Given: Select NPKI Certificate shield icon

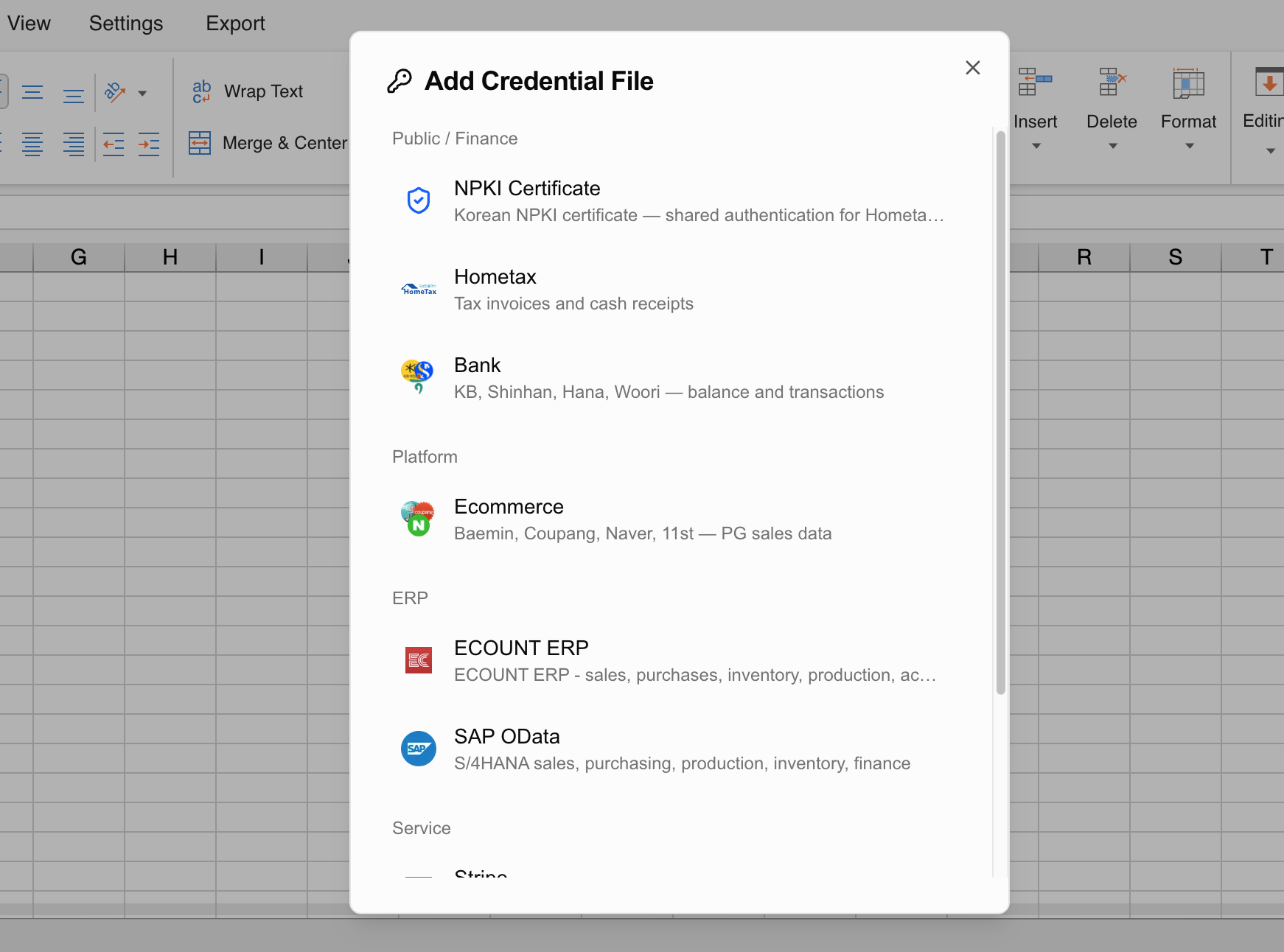Looking at the screenshot, I should 419,200.
